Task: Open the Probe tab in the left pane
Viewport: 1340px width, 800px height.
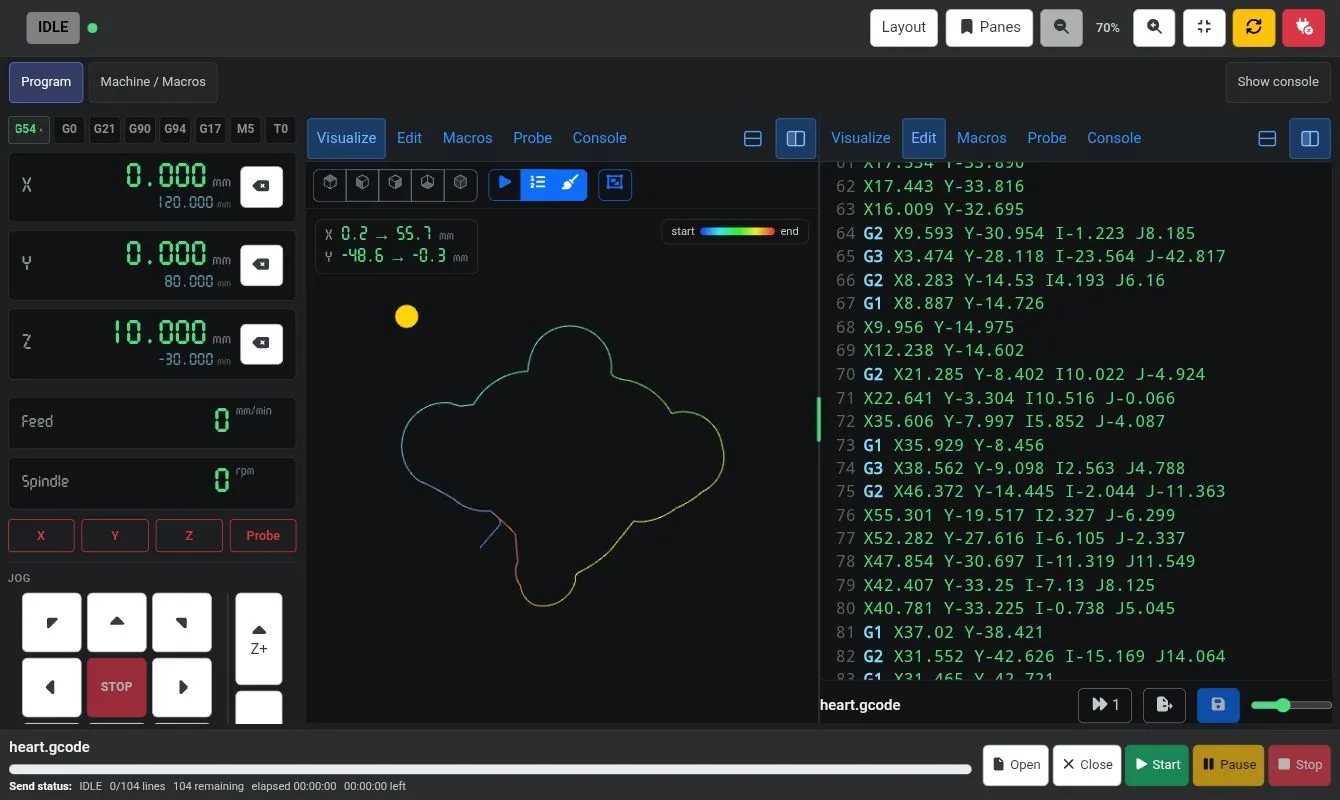Action: pos(532,138)
